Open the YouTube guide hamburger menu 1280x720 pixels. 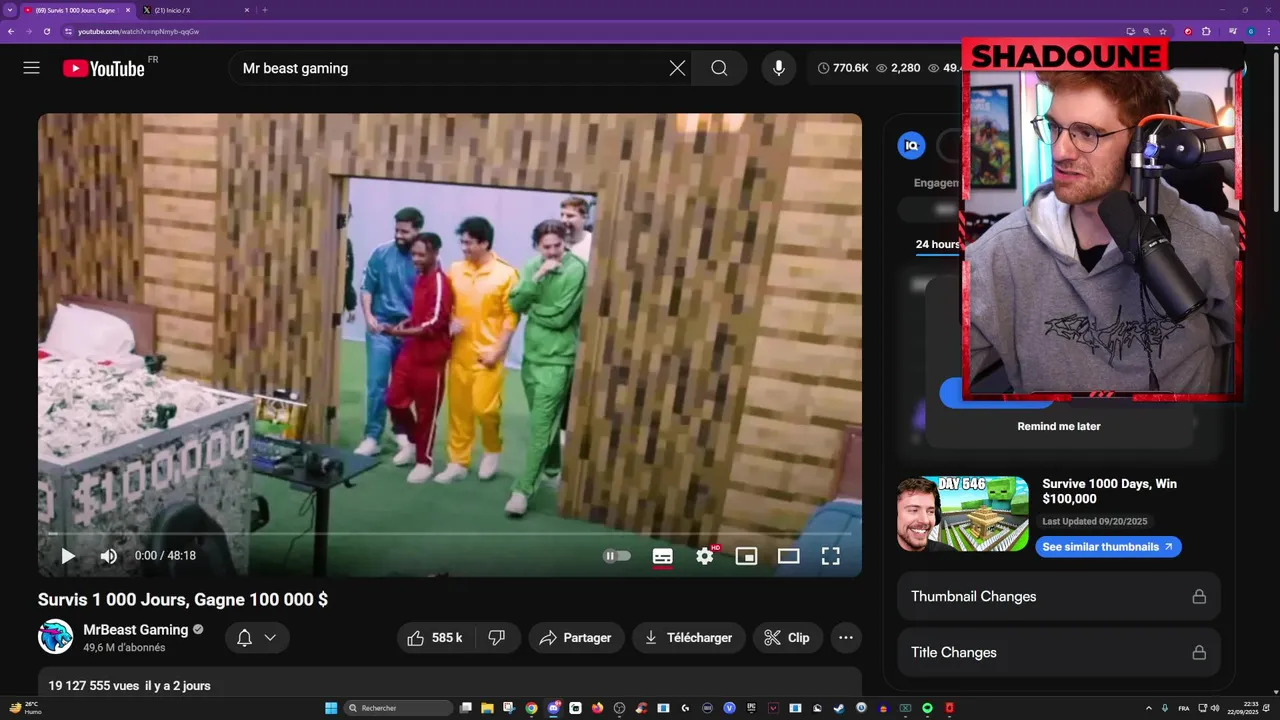click(x=31, y=68)
